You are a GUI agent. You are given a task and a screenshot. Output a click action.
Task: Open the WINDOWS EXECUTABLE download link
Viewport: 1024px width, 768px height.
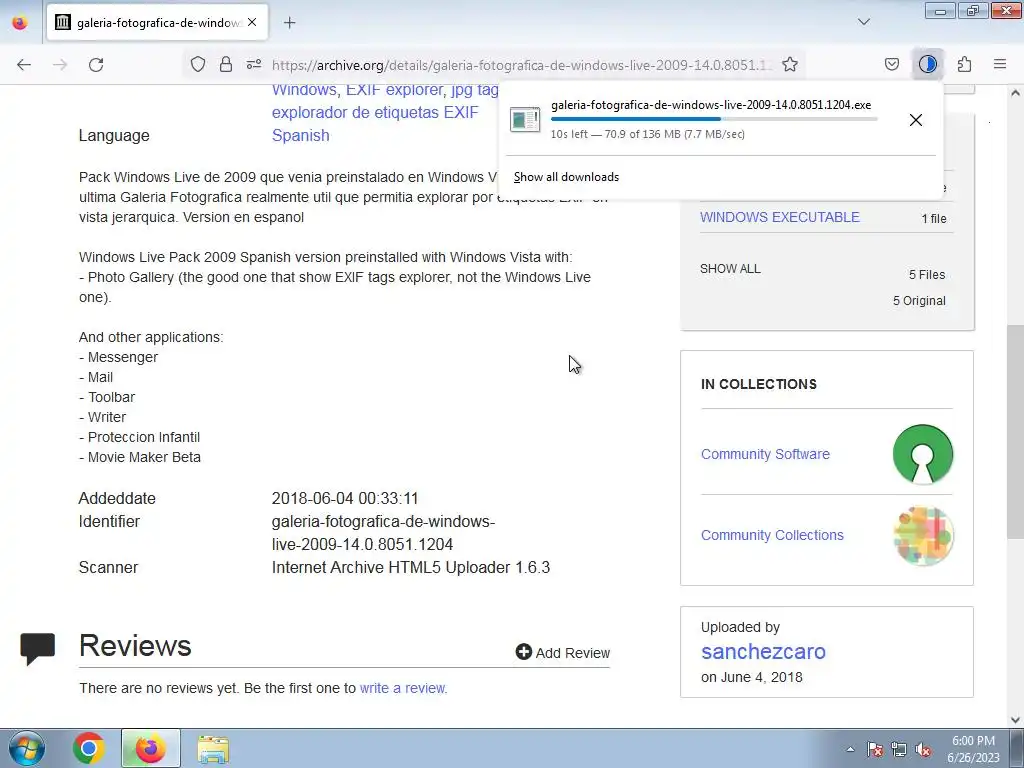tap(780, 217)
